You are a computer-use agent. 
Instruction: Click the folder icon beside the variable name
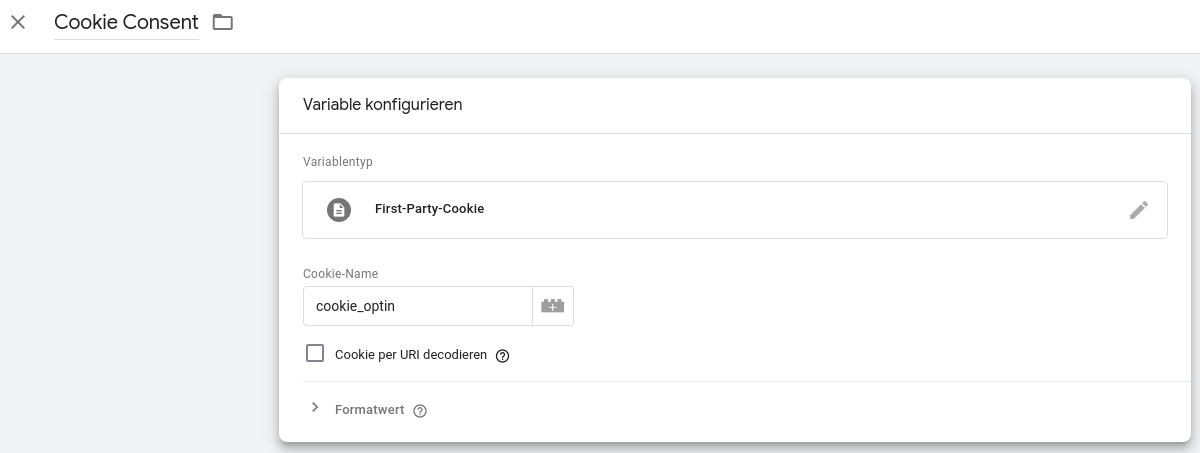tap(223, 22)
